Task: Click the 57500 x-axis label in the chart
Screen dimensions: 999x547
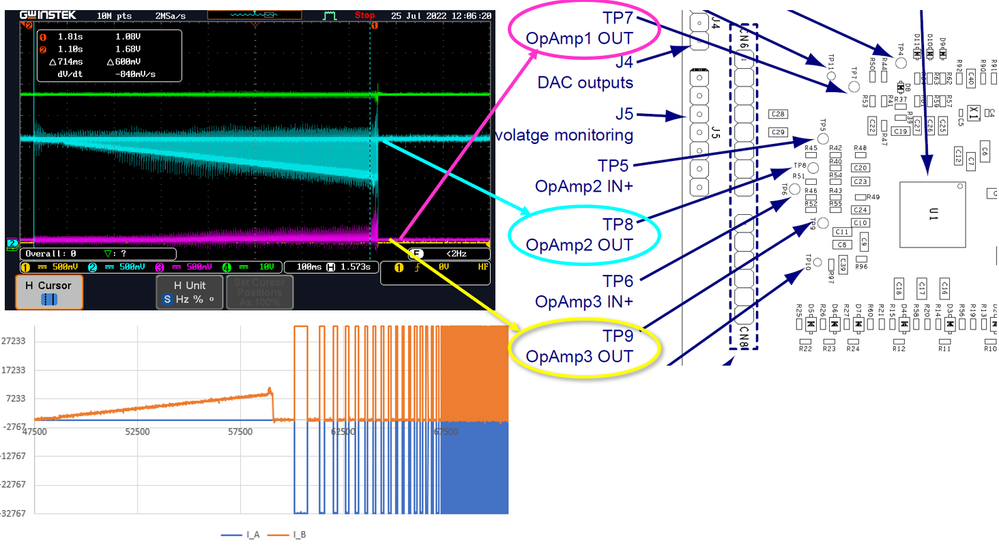Action: (240, 432)
